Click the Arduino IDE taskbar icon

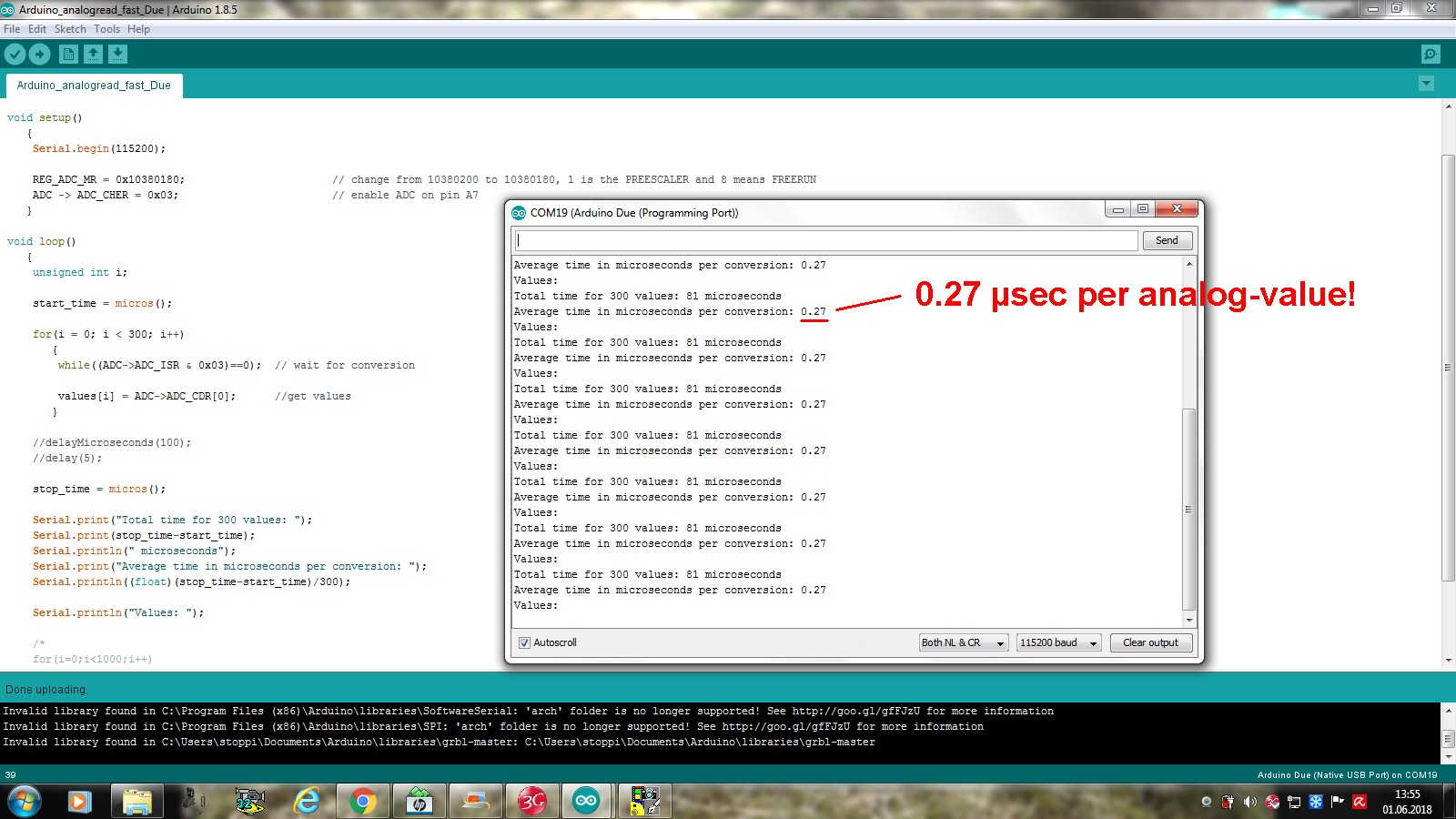(586, 802)
